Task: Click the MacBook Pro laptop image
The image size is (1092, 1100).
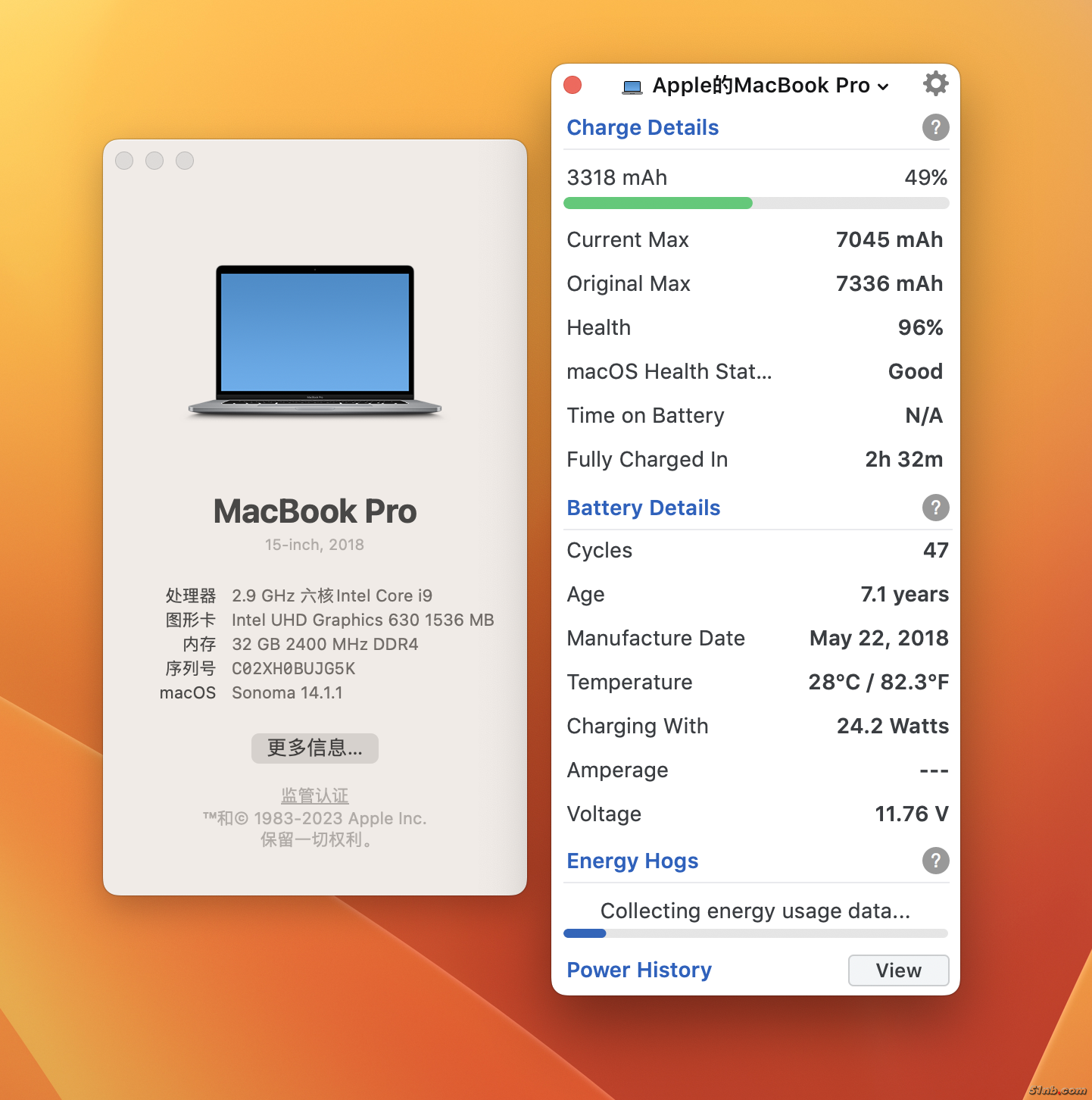Action: (315, 341)
